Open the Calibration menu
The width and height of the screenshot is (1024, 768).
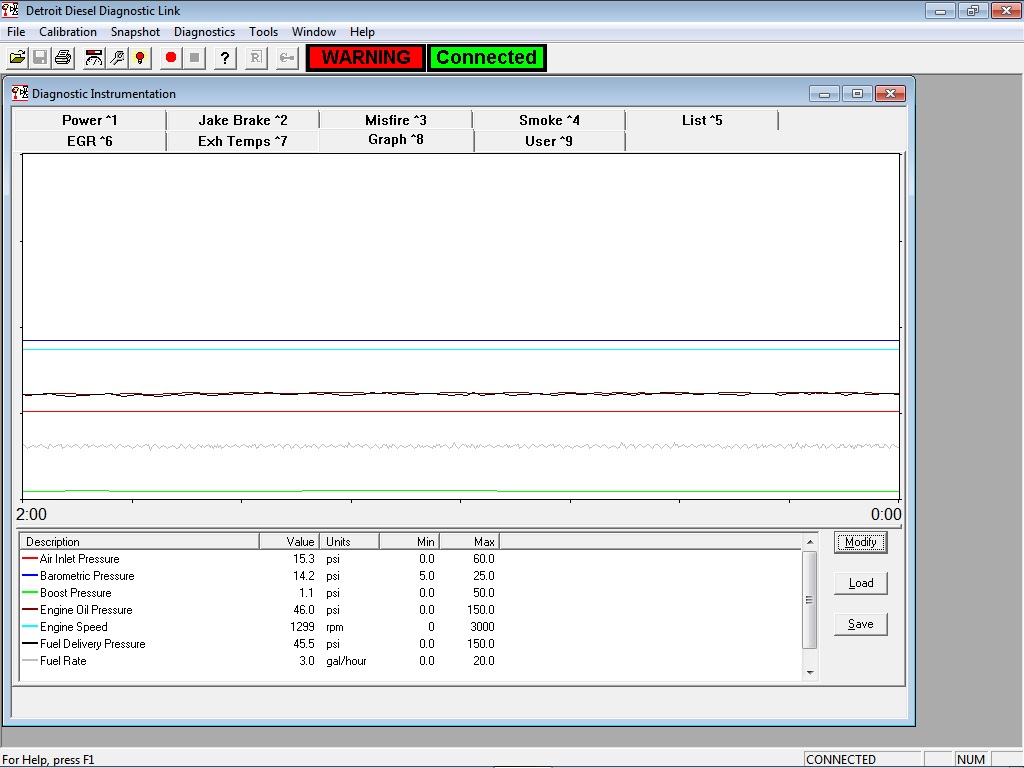[68, 31]
